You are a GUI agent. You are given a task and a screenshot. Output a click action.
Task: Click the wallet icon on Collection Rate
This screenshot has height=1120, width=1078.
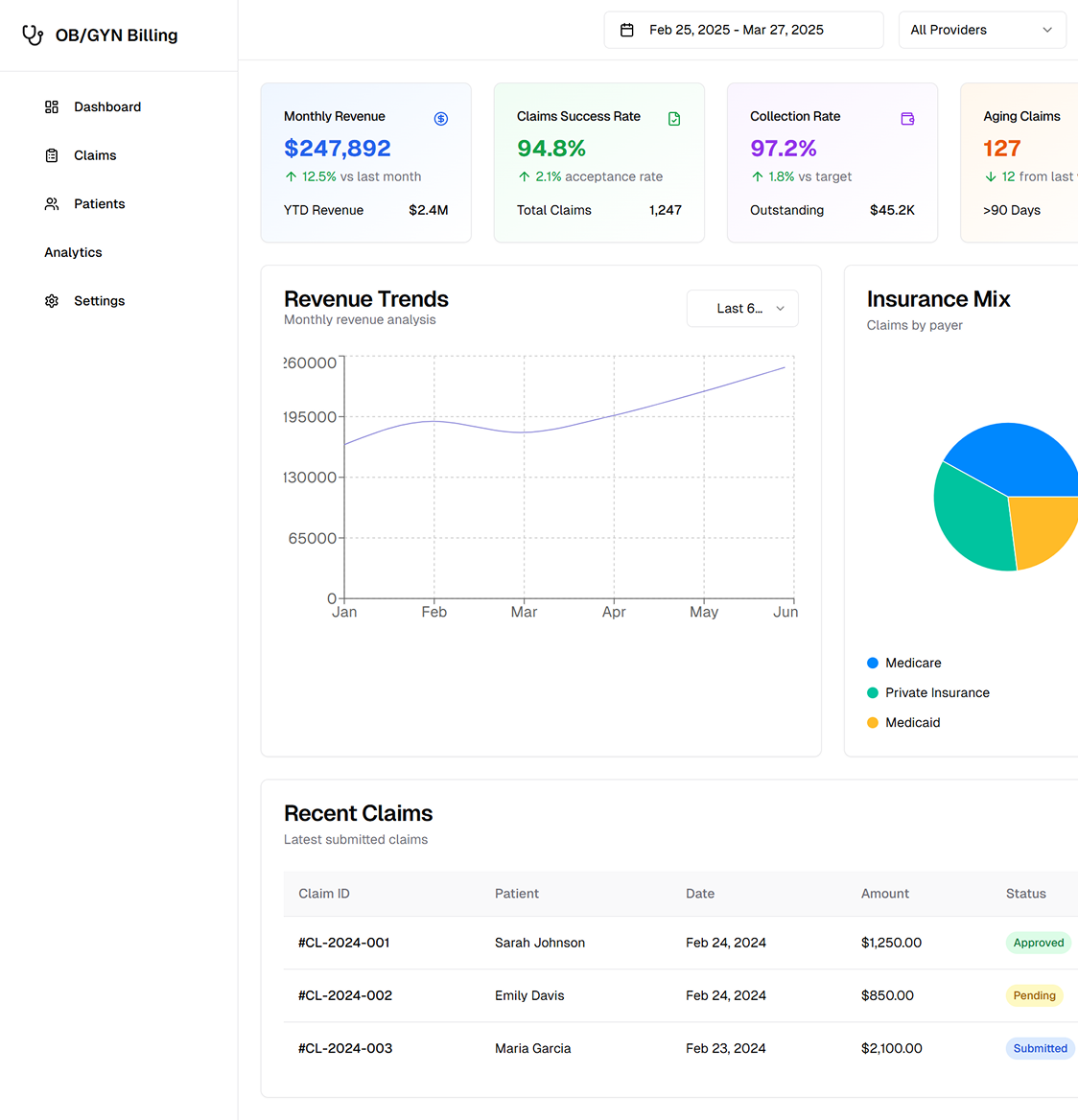coord(907,119)
